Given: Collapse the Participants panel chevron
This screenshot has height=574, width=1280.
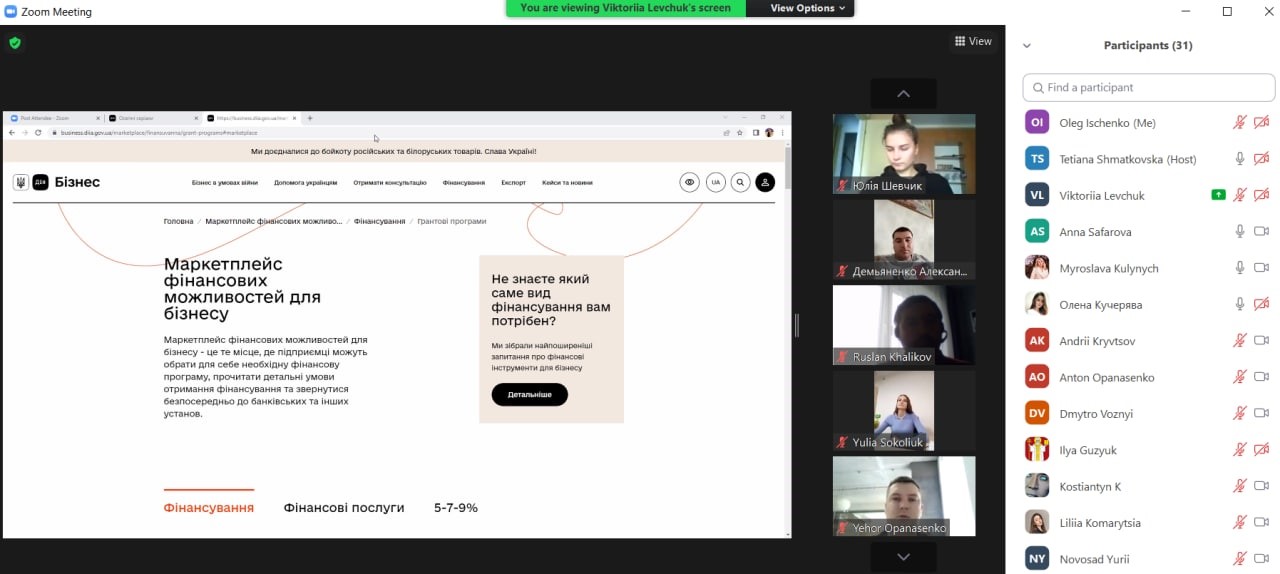Looking at the screenshot, I should [1027, 46].
